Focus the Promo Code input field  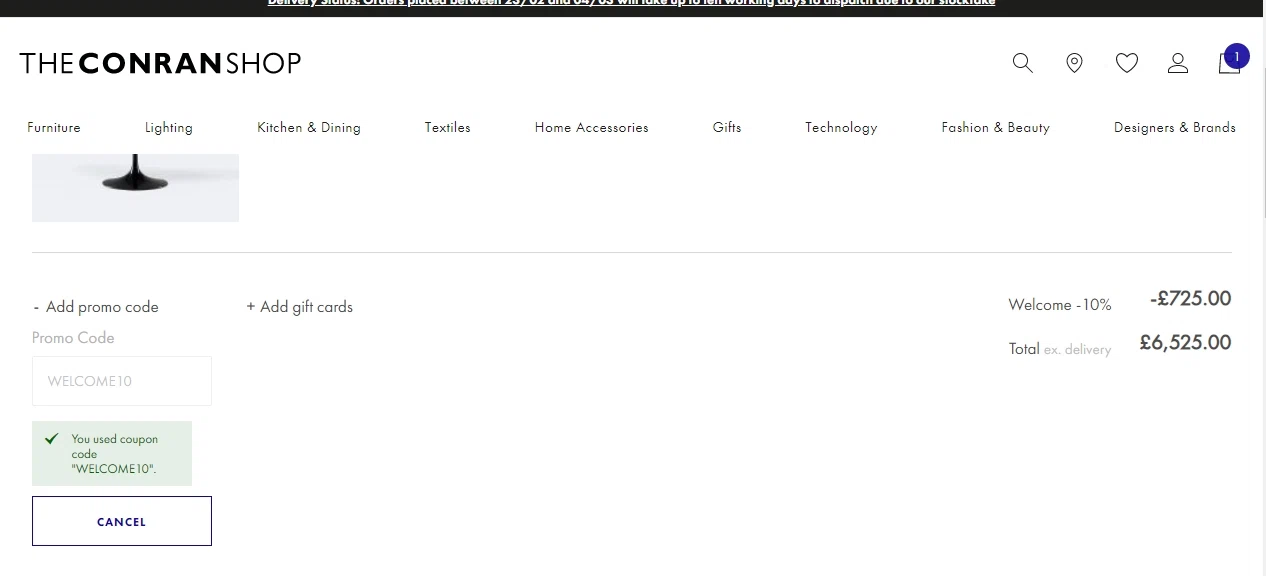[x=122, y=381]
